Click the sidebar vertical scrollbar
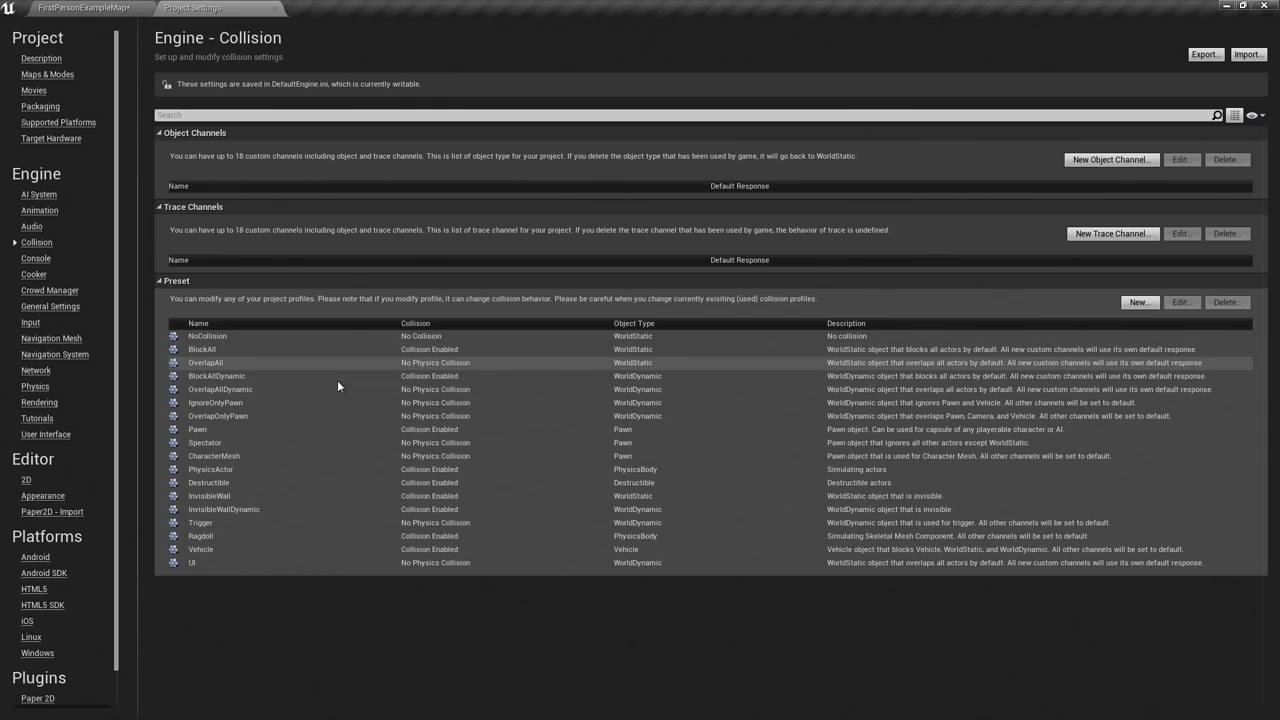 coord(117,350)
